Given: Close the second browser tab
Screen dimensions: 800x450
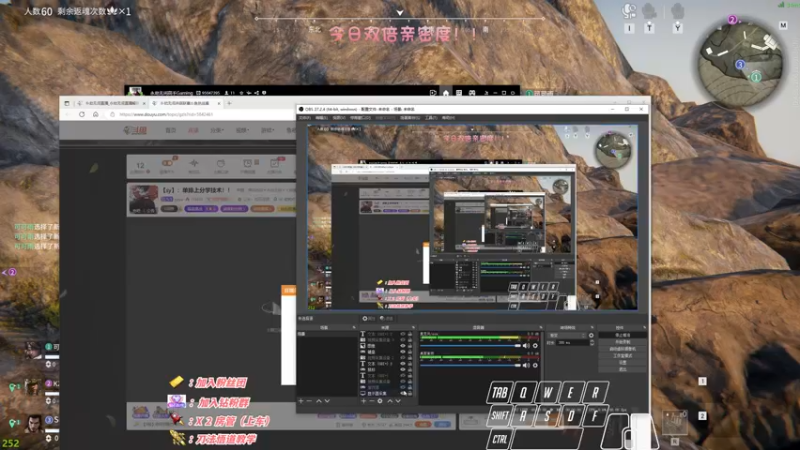Looking at the screenshot, I should (x=219, y=104).
